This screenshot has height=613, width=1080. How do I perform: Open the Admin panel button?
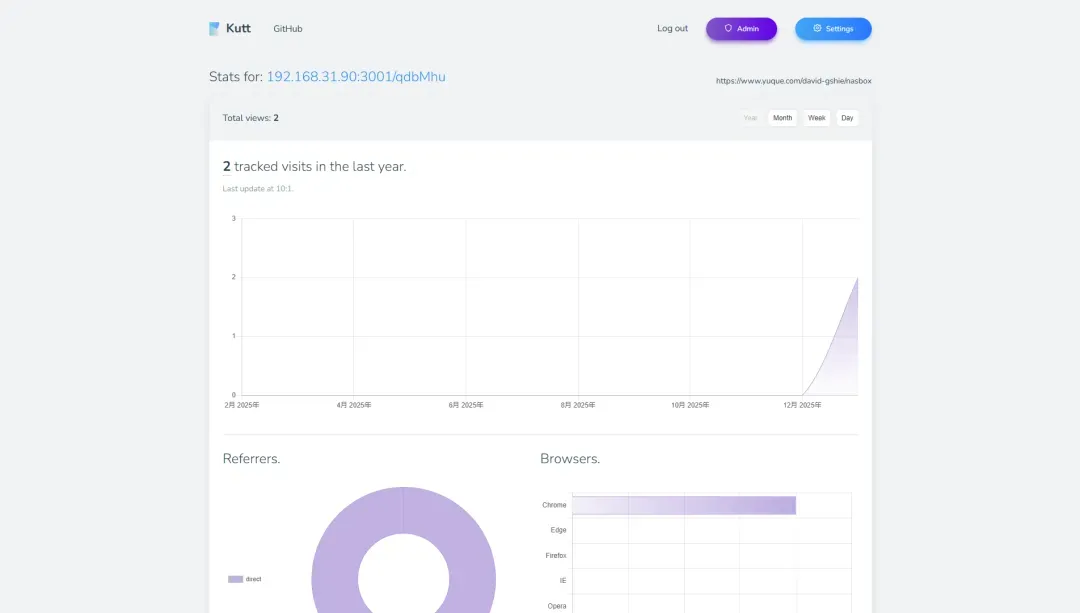pos(741,29)
